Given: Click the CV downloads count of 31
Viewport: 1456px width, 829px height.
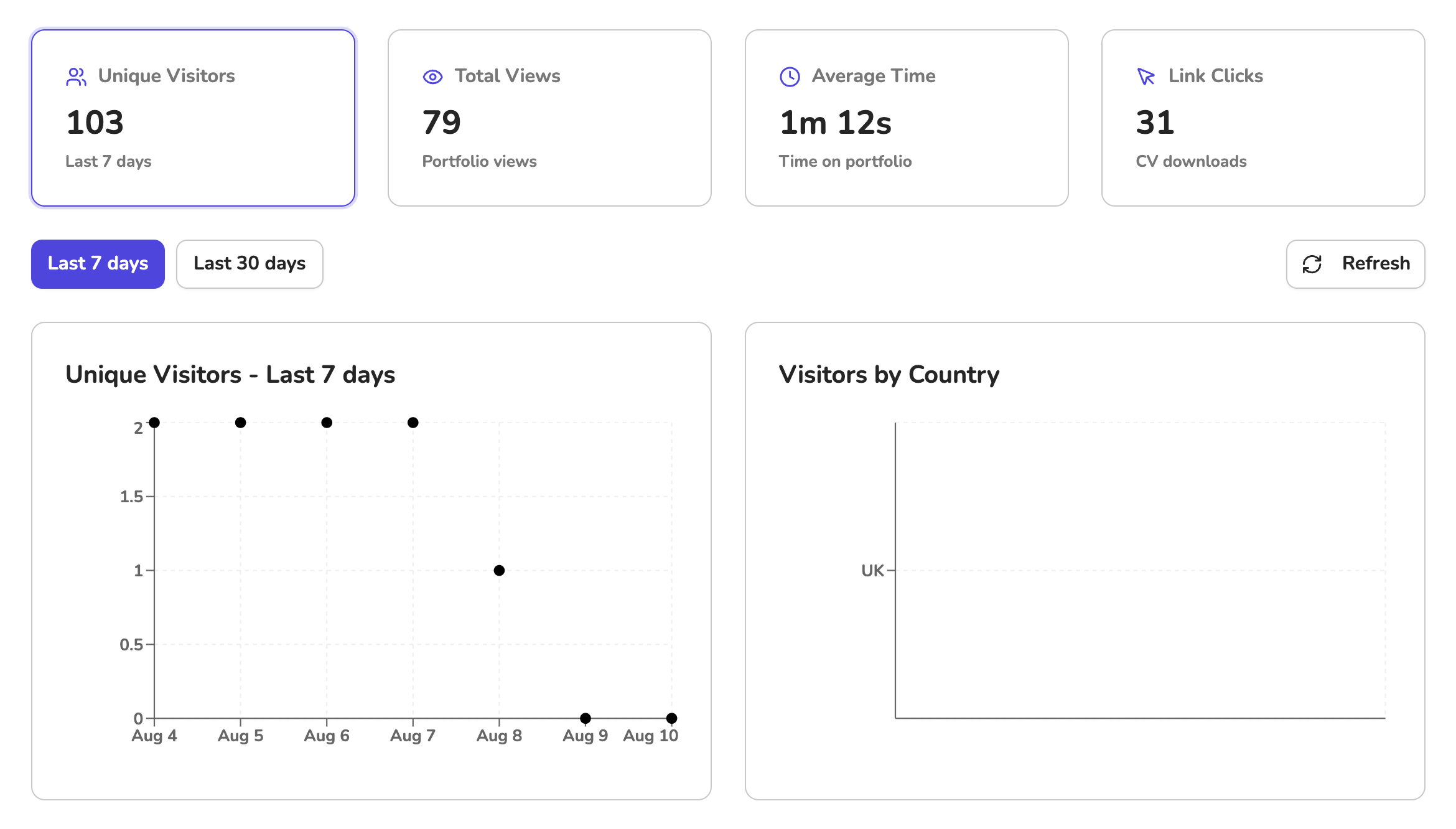Looking at the screenshot, I should 1155,122.
